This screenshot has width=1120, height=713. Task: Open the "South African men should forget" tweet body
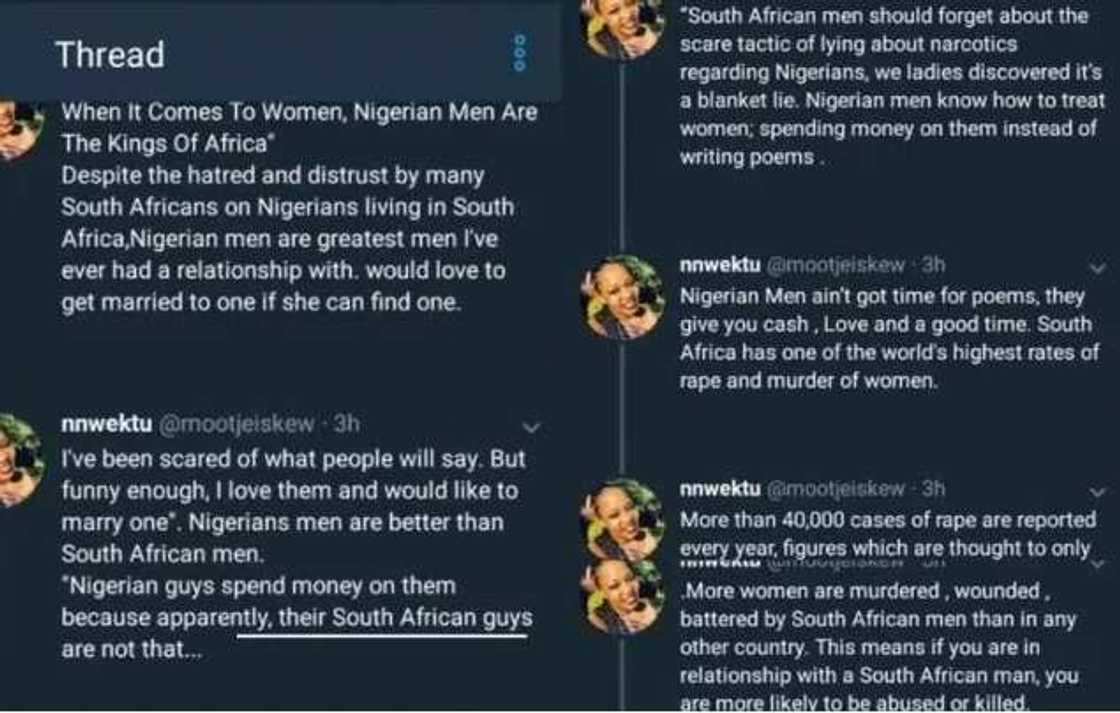tap(890, 87)
